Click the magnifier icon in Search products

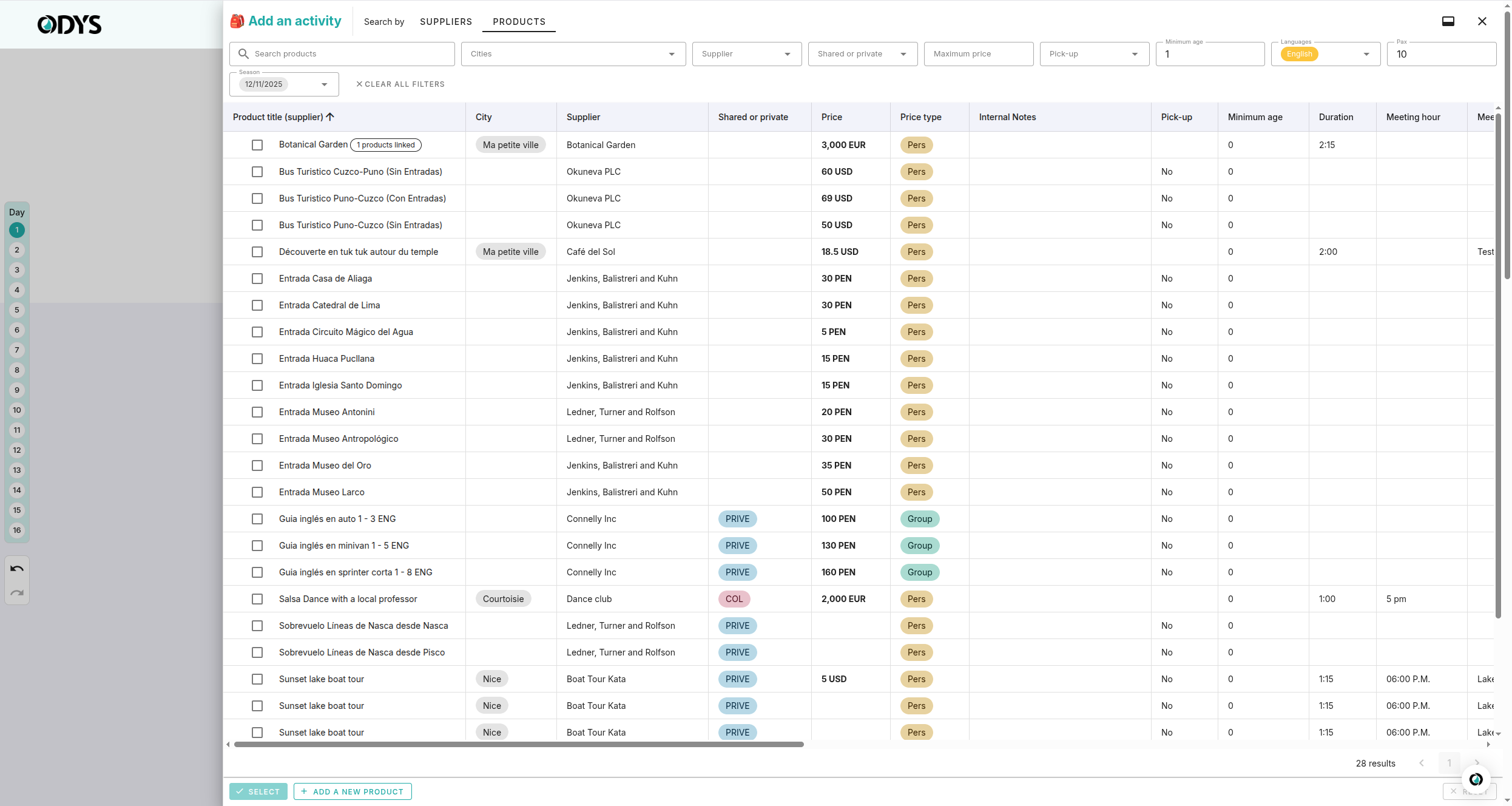click(243, 54)
